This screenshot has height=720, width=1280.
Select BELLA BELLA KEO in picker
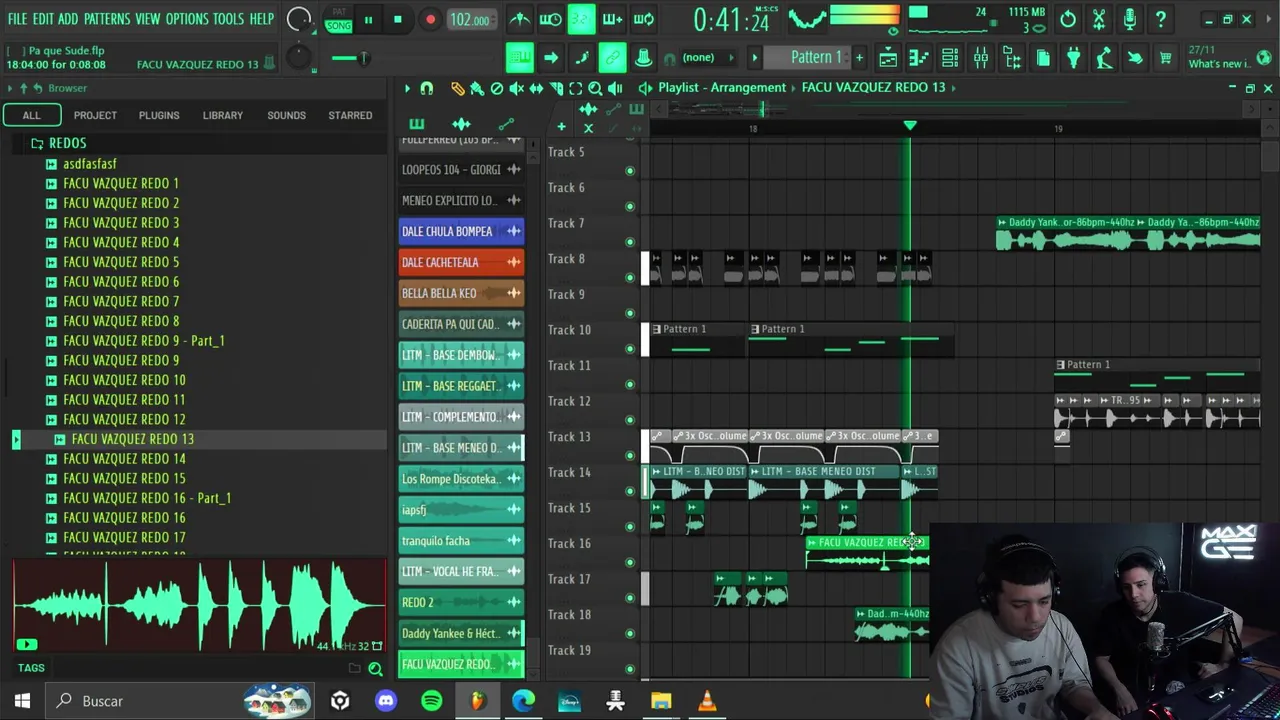click(461, 293)
